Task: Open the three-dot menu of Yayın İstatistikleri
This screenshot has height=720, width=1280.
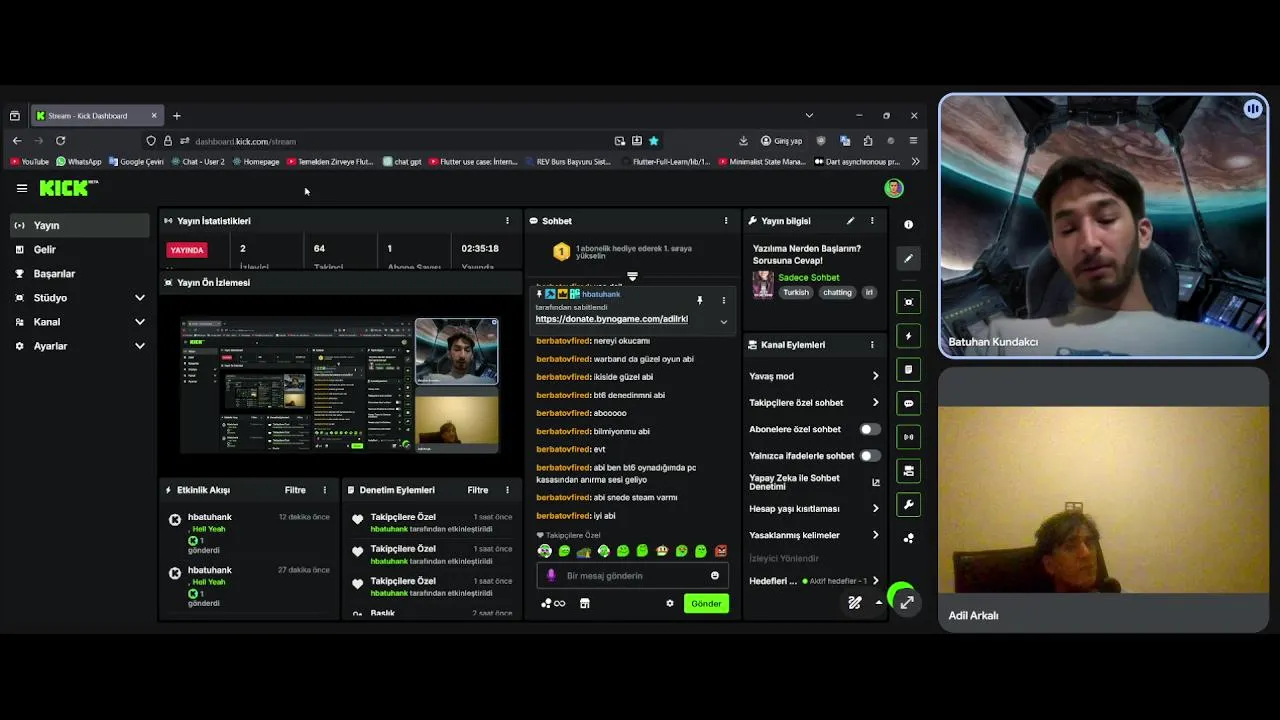Action: coord(507,221)
